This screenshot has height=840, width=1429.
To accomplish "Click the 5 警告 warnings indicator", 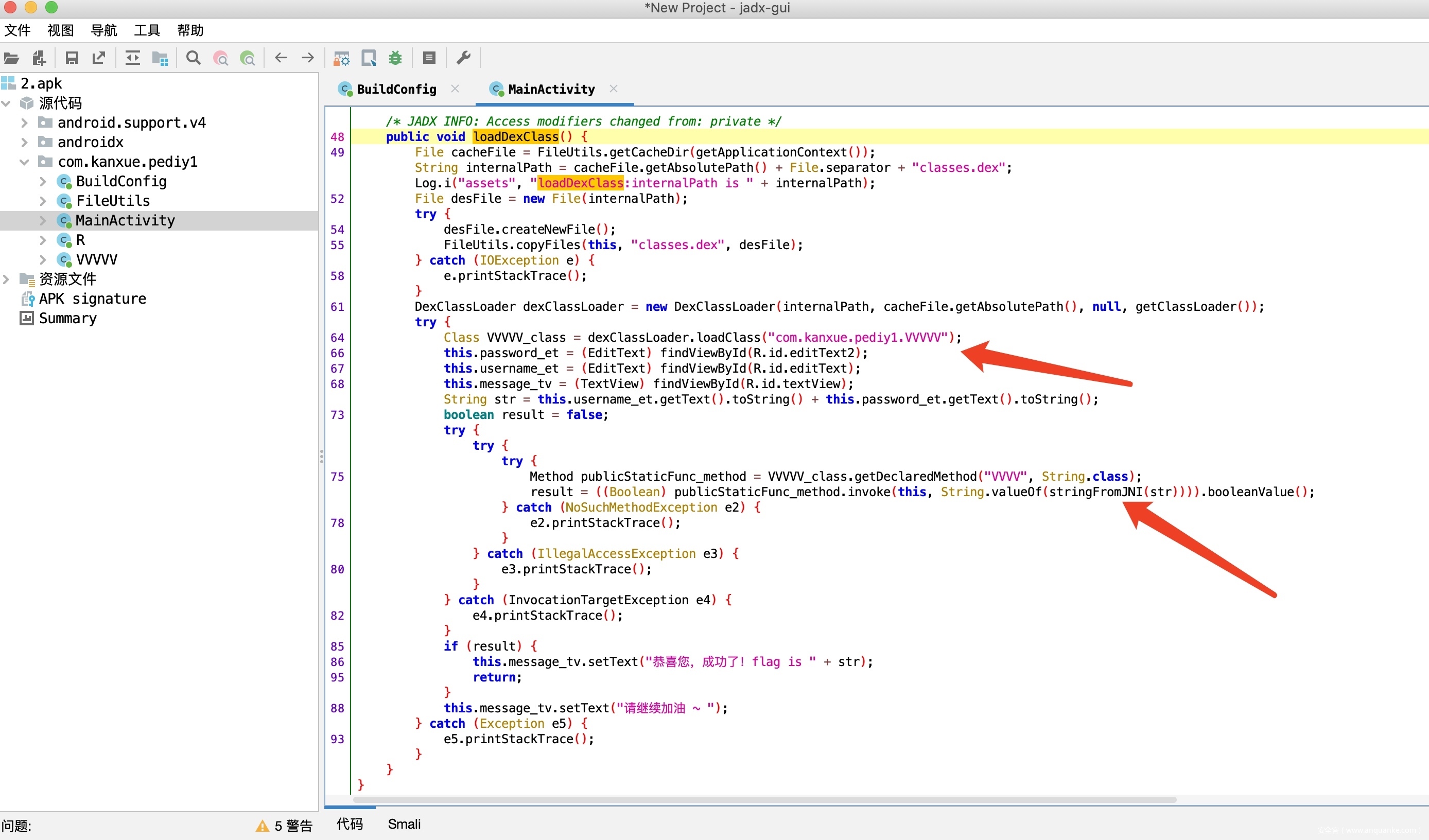I will pyautogui.click(x=285, y=826).
